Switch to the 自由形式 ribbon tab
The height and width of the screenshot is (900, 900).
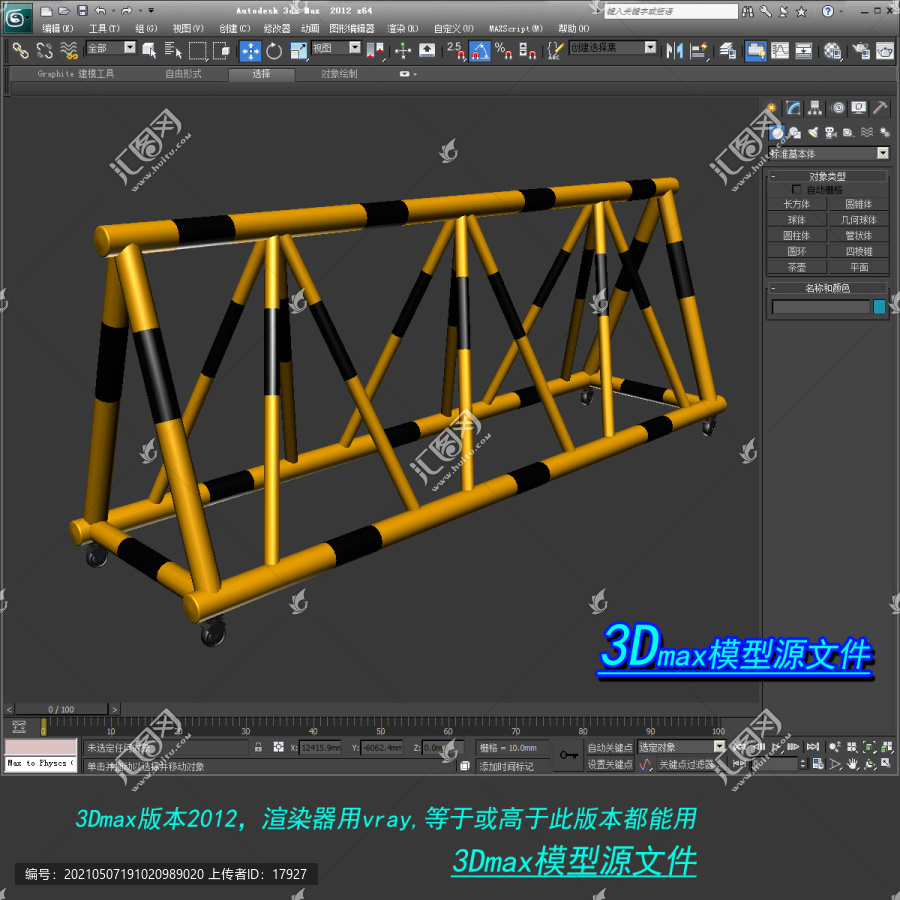coord(183,73)
